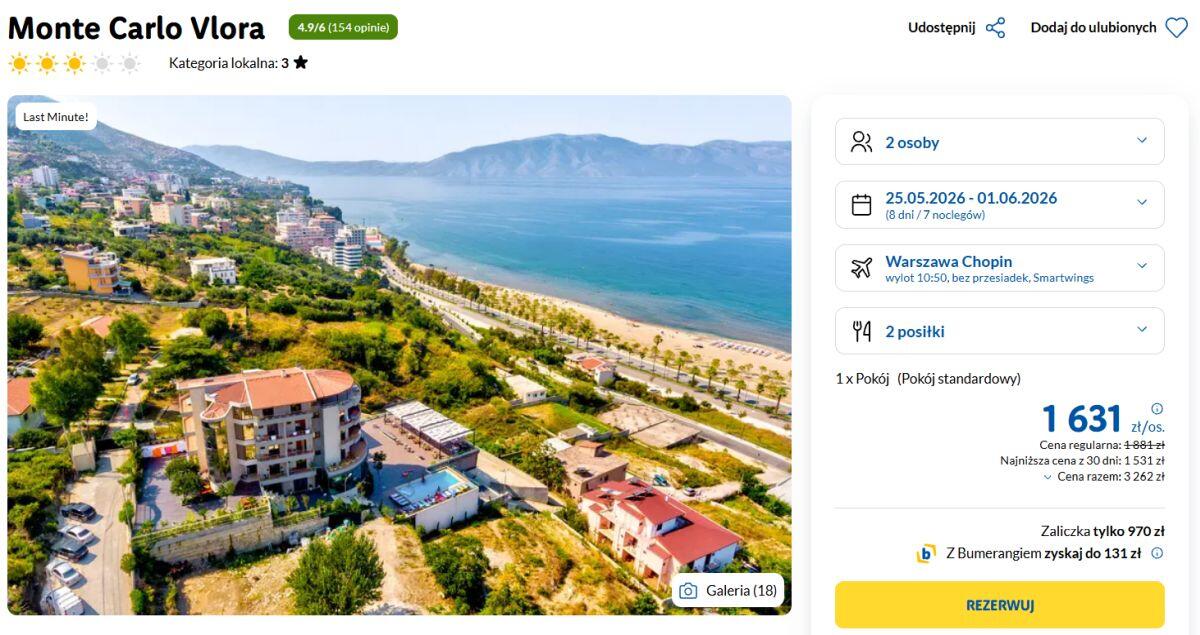Screen dimensions: 1200x635
Task: Open the 4.9/6 reviews rating badge
Action: pos(343,27)
